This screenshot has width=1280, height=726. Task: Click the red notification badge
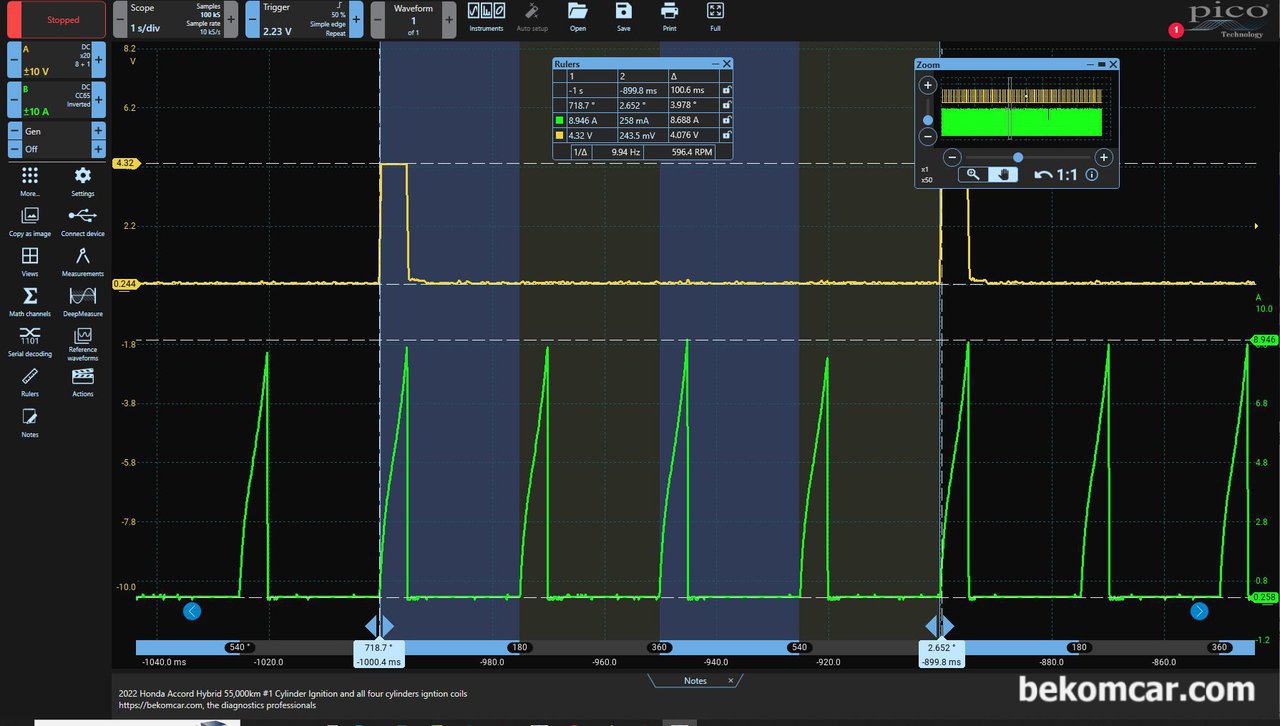coord(1176,30)
